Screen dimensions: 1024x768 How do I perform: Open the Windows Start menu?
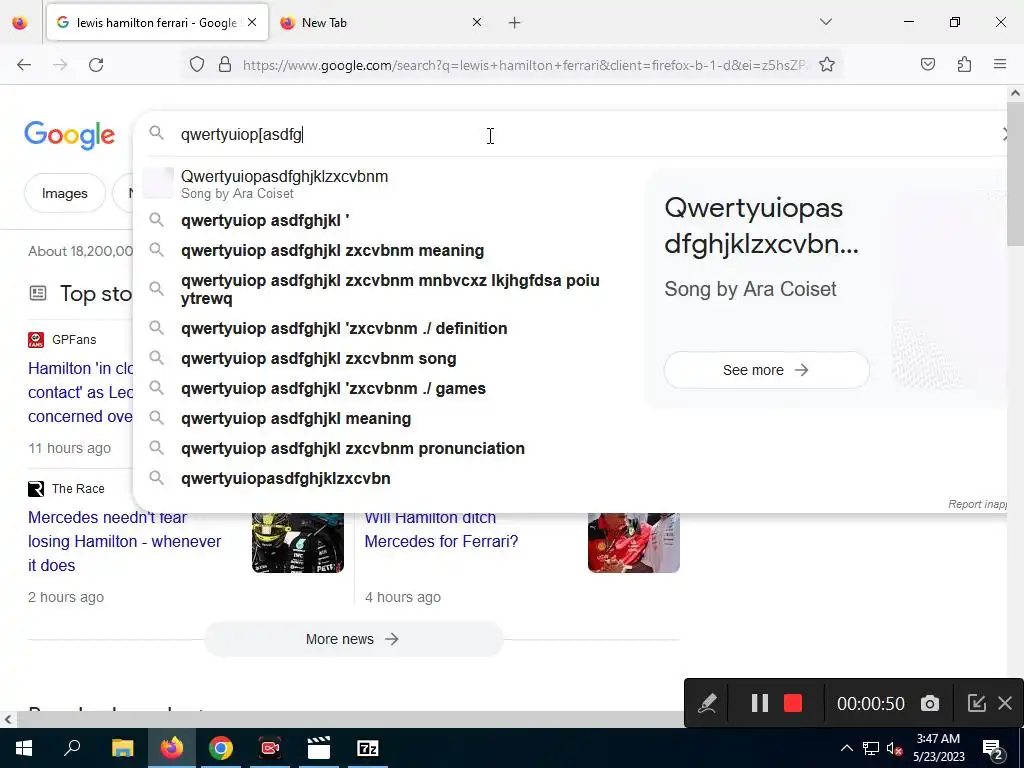[24, 748]
